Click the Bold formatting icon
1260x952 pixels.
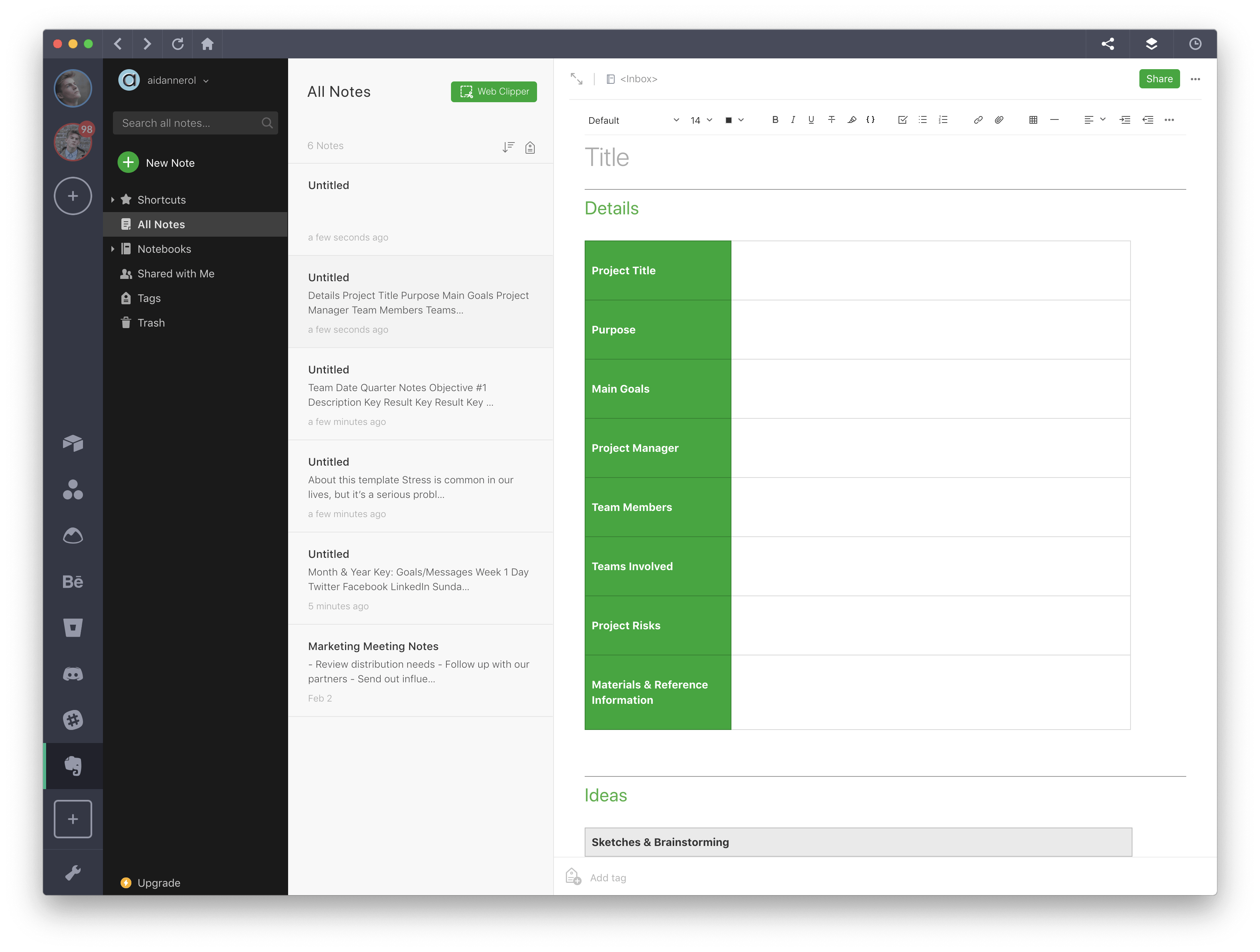point(774,120)
